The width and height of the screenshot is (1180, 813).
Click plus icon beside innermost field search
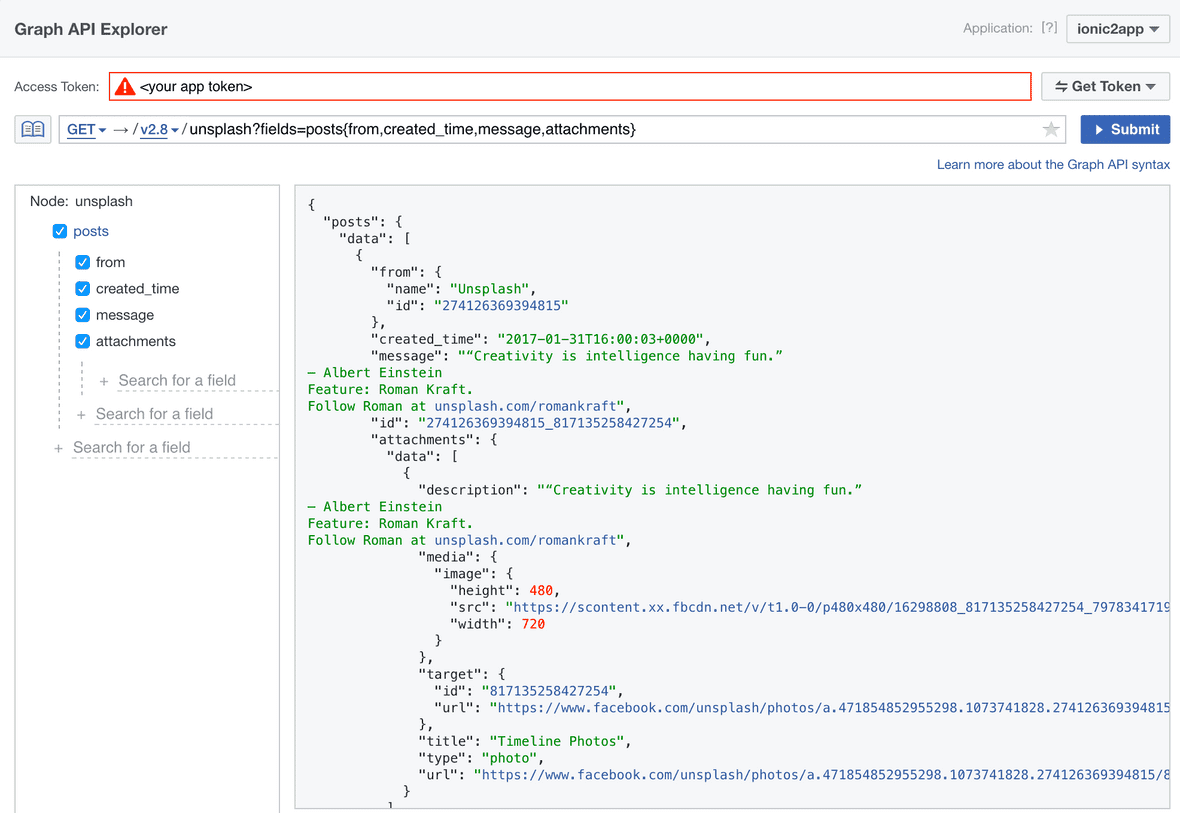[104, 381]
